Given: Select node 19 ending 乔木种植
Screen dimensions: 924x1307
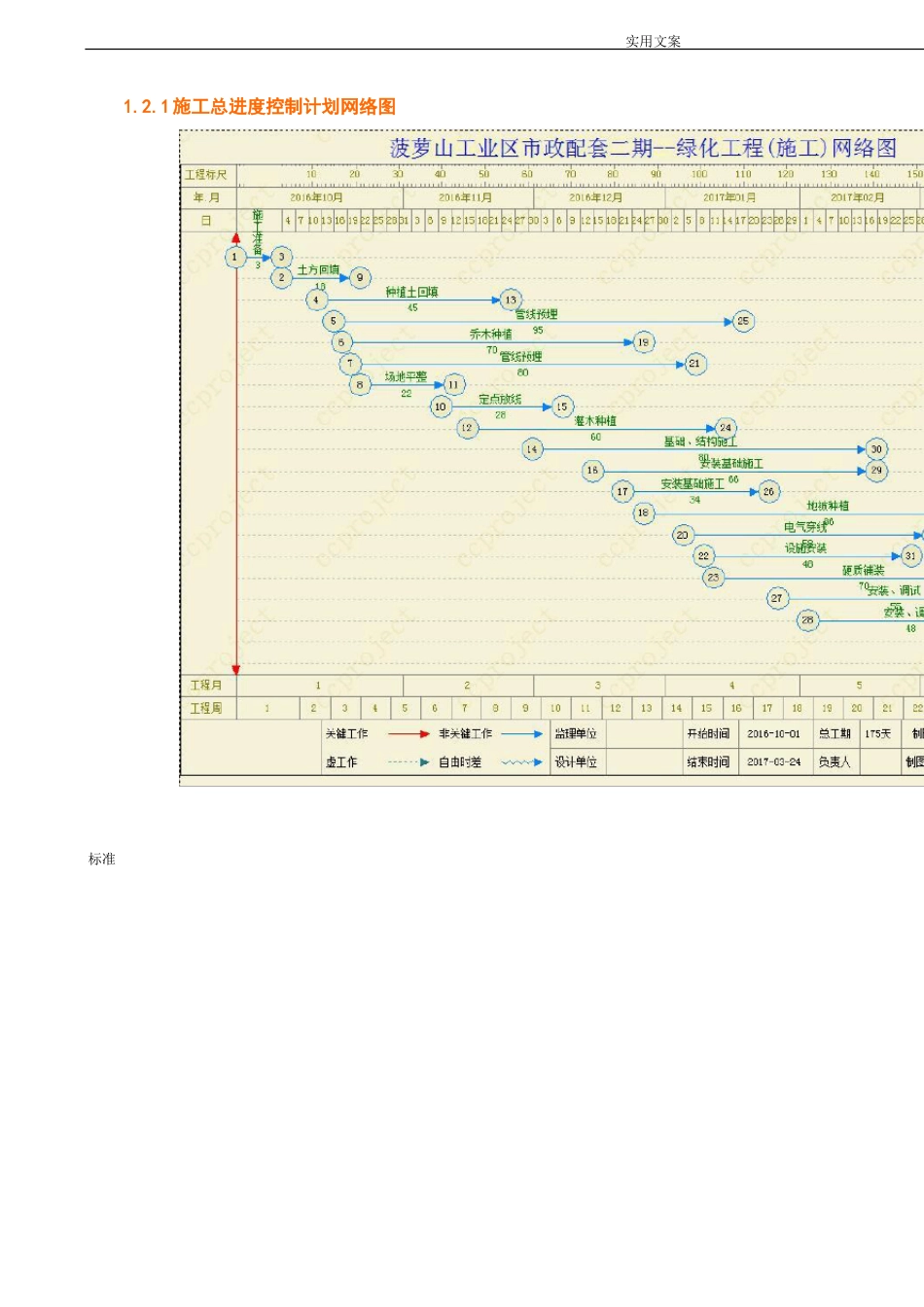Looking at the screenshot, I should click(643, 342).
